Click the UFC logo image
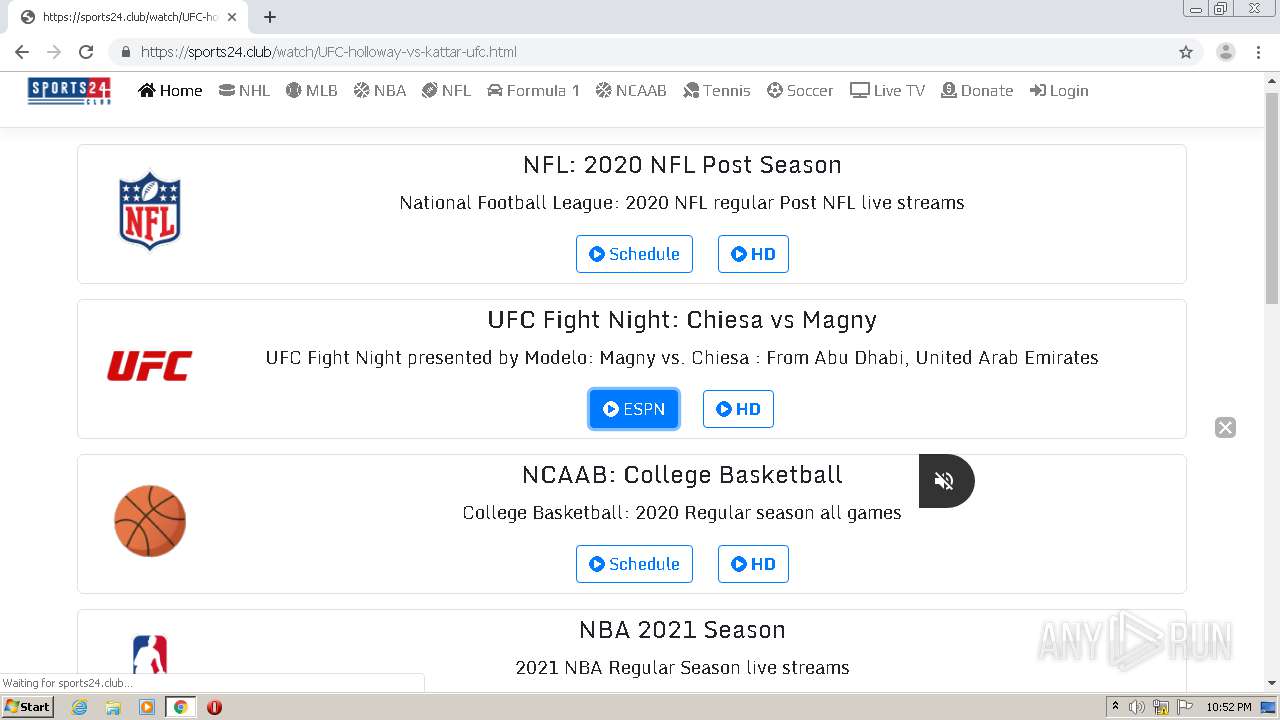The width and height of the screenshot is (1280, 720). 150,366
